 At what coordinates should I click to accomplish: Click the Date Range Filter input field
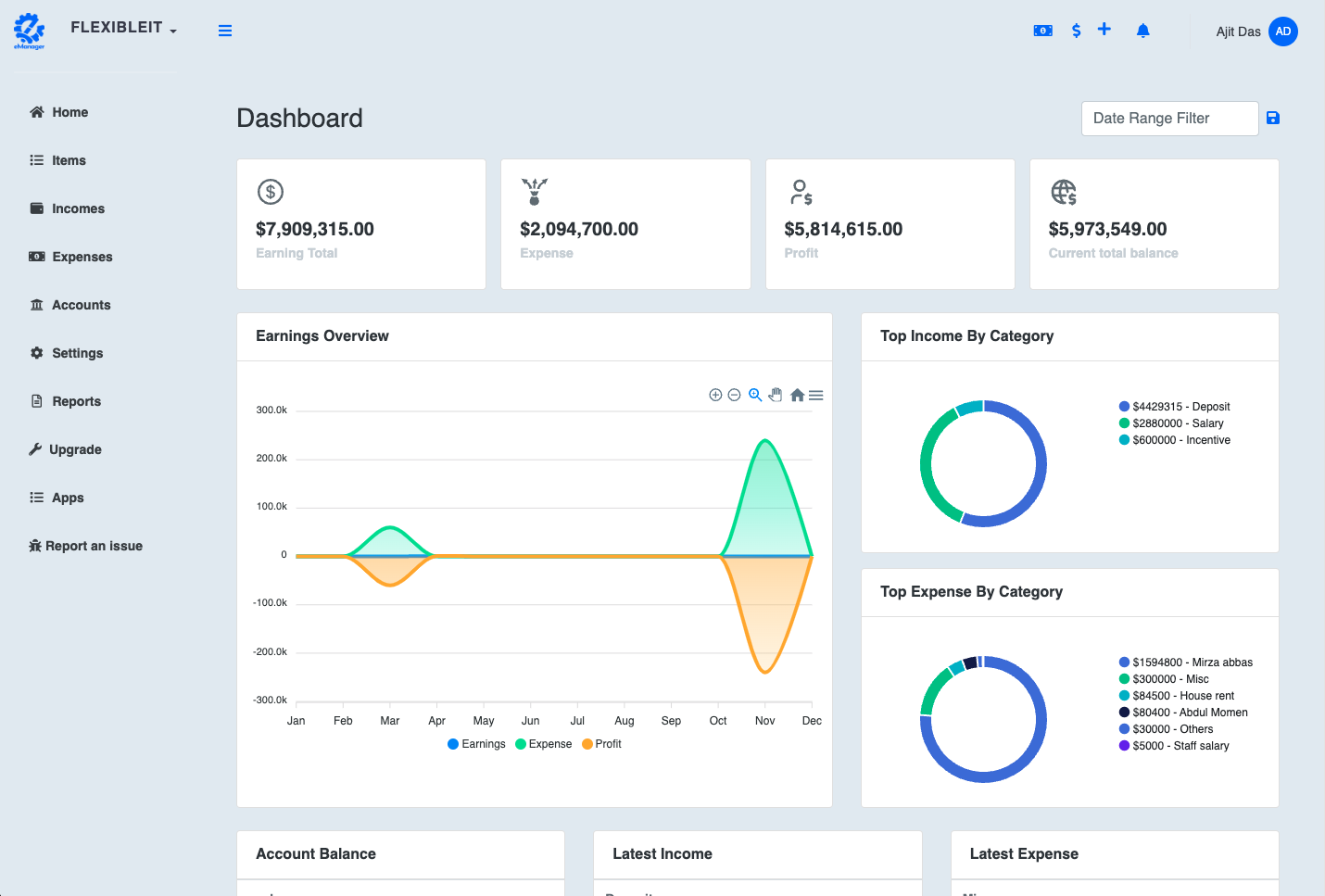tap(1169, 119)
